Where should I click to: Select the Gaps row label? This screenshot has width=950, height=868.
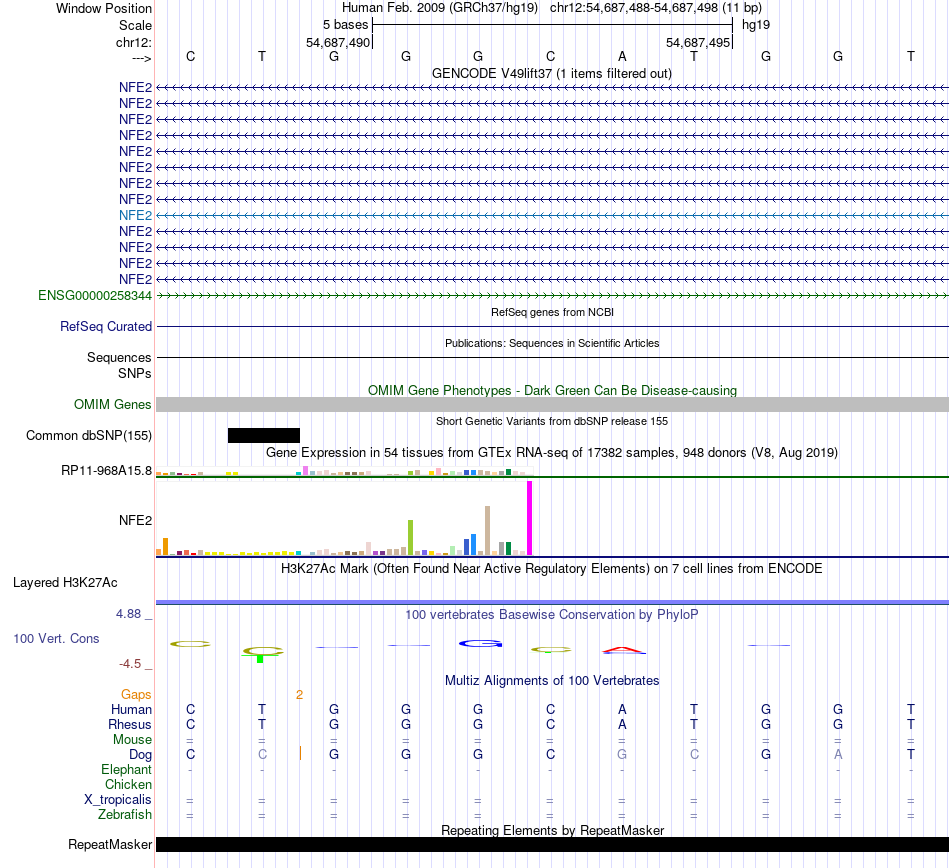click(136, 694)
